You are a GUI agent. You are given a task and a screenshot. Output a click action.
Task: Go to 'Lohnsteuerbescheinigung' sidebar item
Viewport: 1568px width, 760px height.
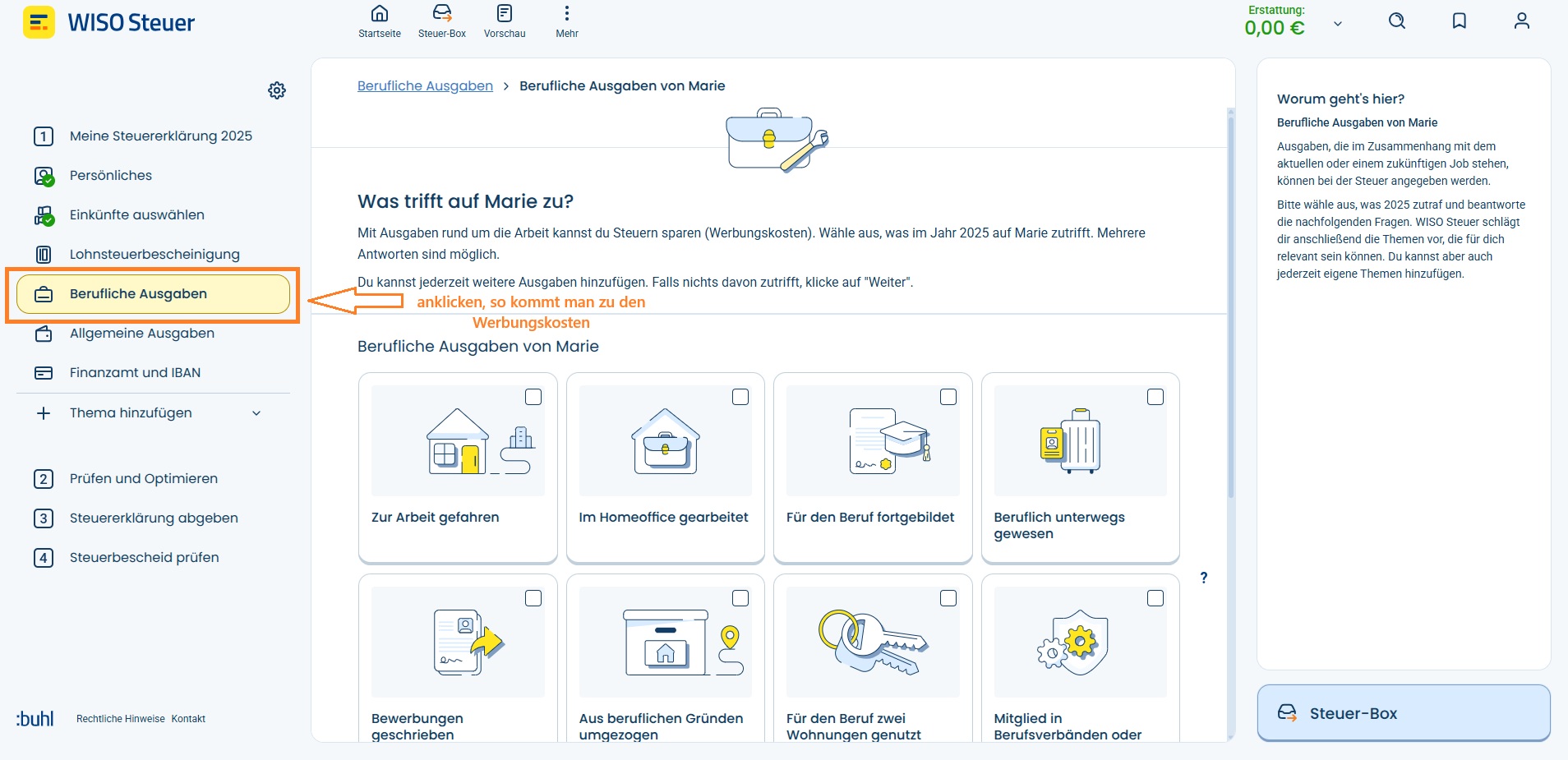pyautogui.click(x=153, y=255)
